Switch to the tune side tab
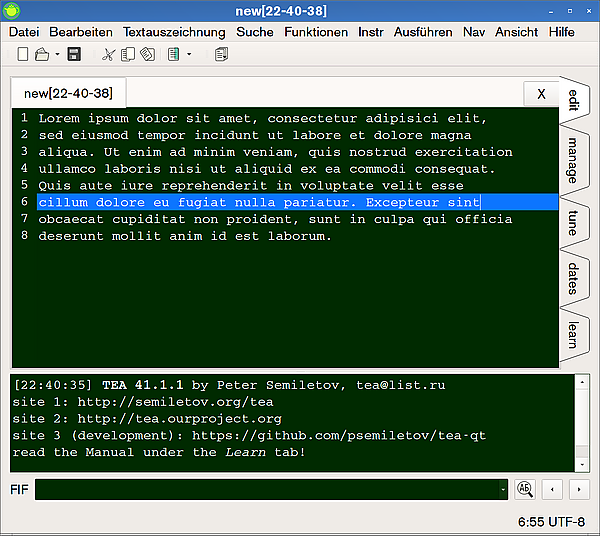Viewport: 600px width, 536px height. coord(573,223)
